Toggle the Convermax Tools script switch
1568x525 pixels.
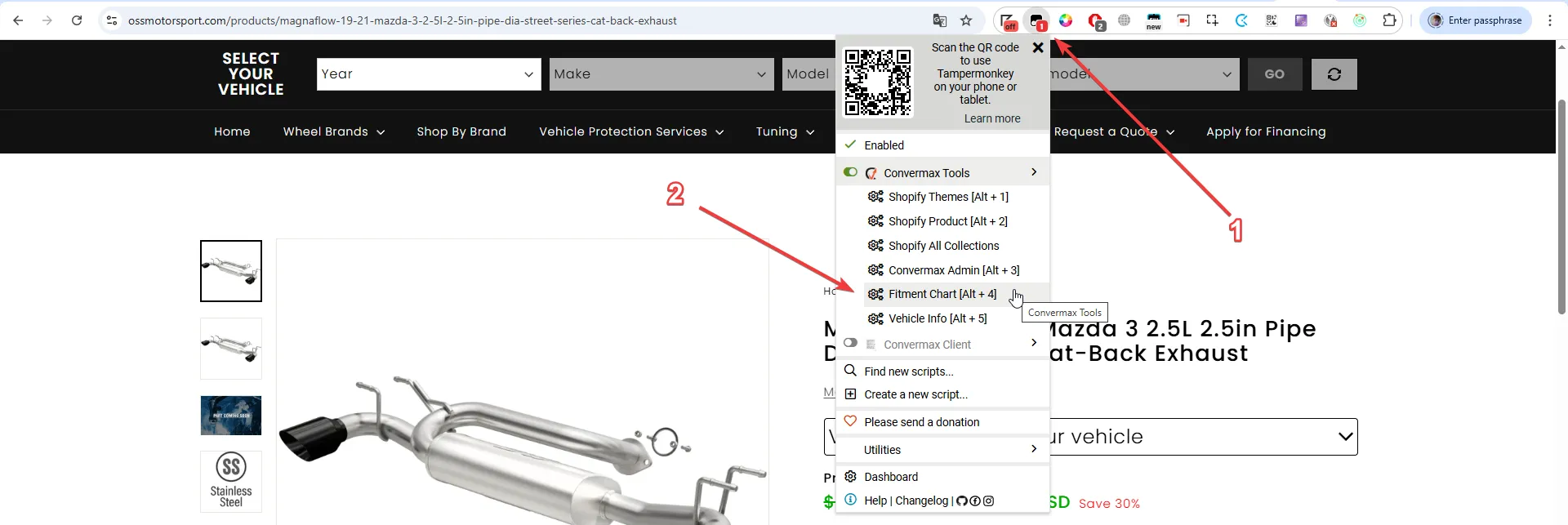(850, 172)
